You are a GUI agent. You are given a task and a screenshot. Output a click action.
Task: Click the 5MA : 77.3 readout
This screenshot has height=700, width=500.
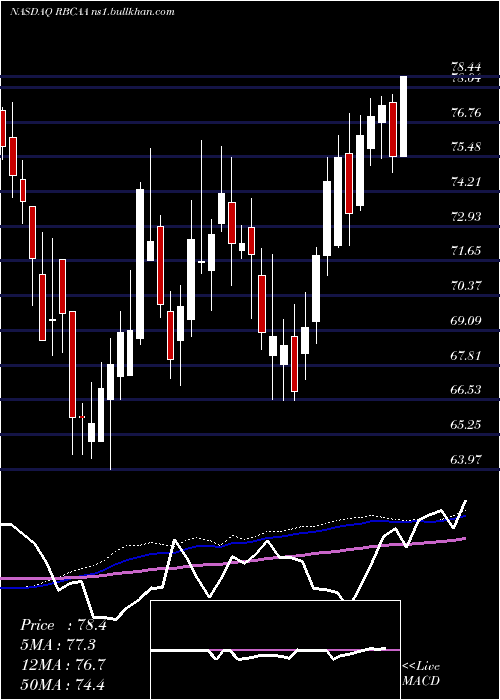(x=58, y=645)
